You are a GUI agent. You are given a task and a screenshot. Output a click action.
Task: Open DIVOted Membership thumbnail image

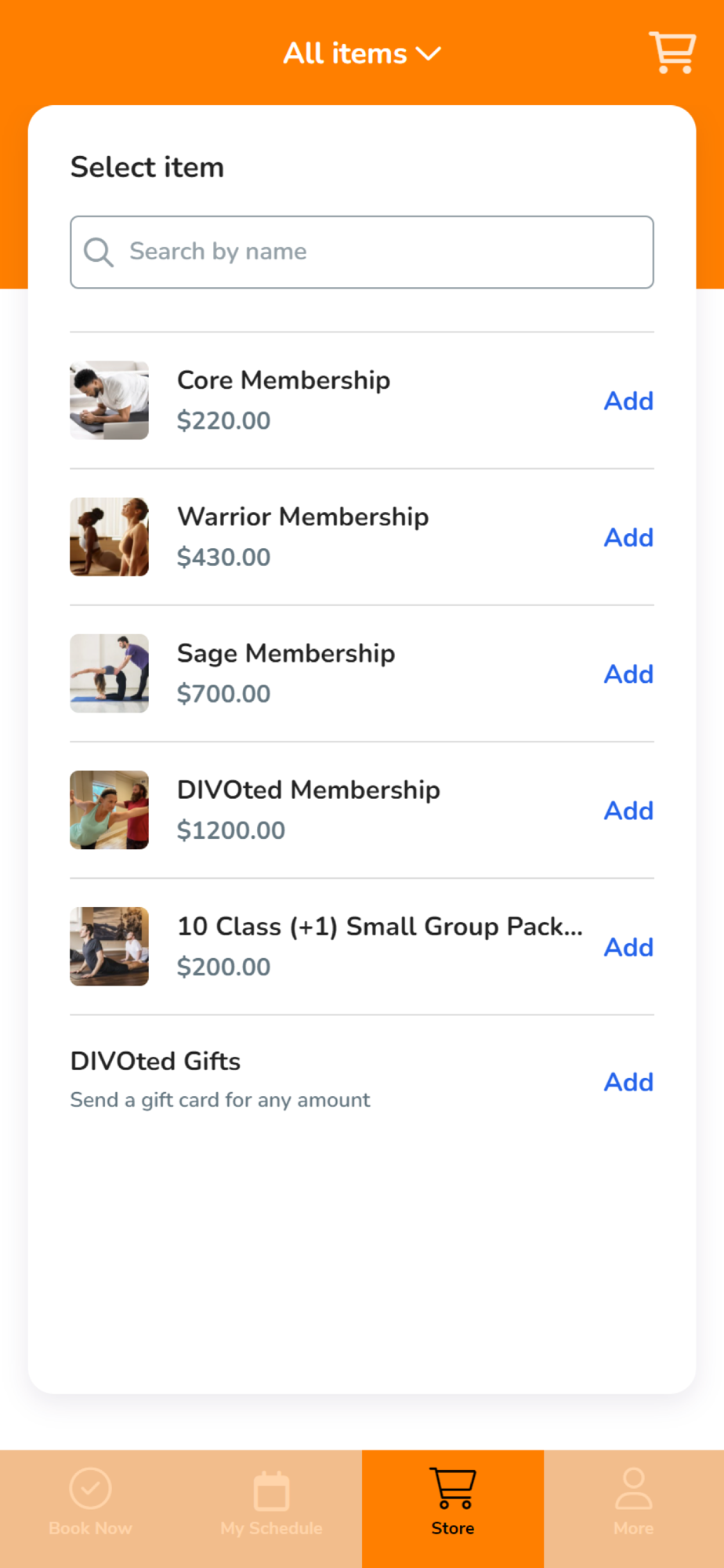tap(109, 810)
